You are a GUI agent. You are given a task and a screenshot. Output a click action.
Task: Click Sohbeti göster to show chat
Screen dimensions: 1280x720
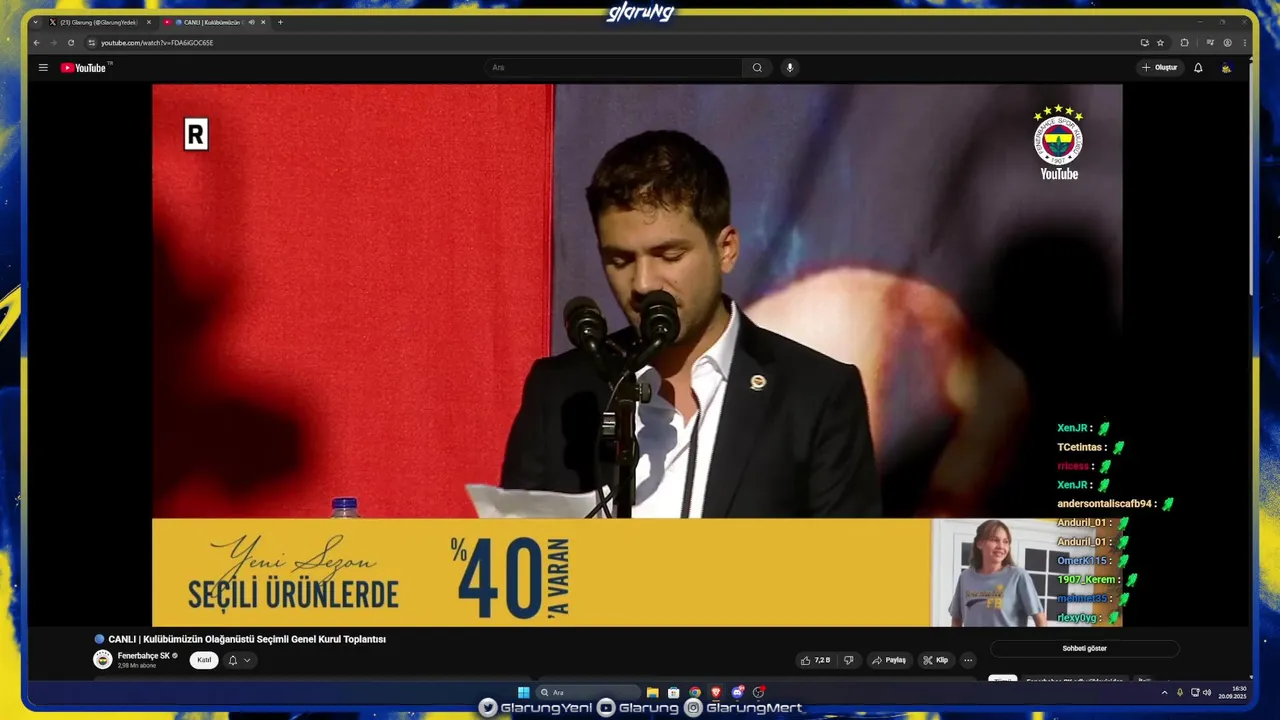pyautogui.click(x=1084, y=648)
